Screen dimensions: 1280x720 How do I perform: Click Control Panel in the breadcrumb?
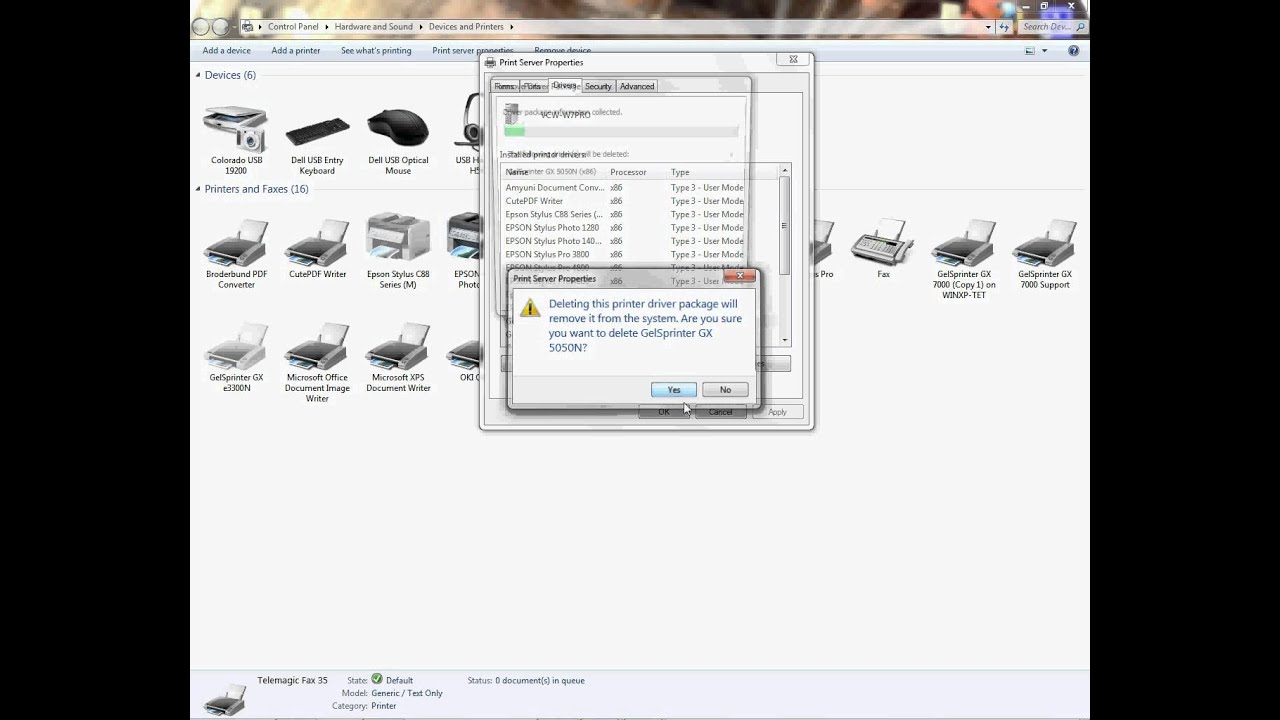pyautogui.click(x=293, y=27)
